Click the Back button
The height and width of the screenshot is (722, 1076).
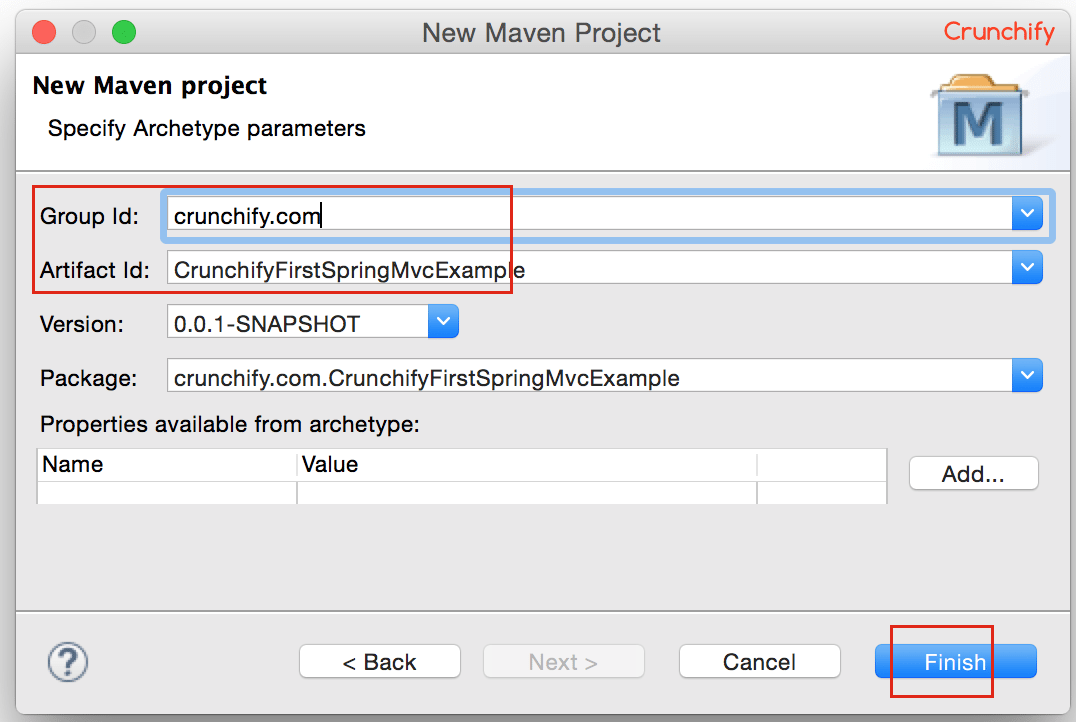[379, 661]
